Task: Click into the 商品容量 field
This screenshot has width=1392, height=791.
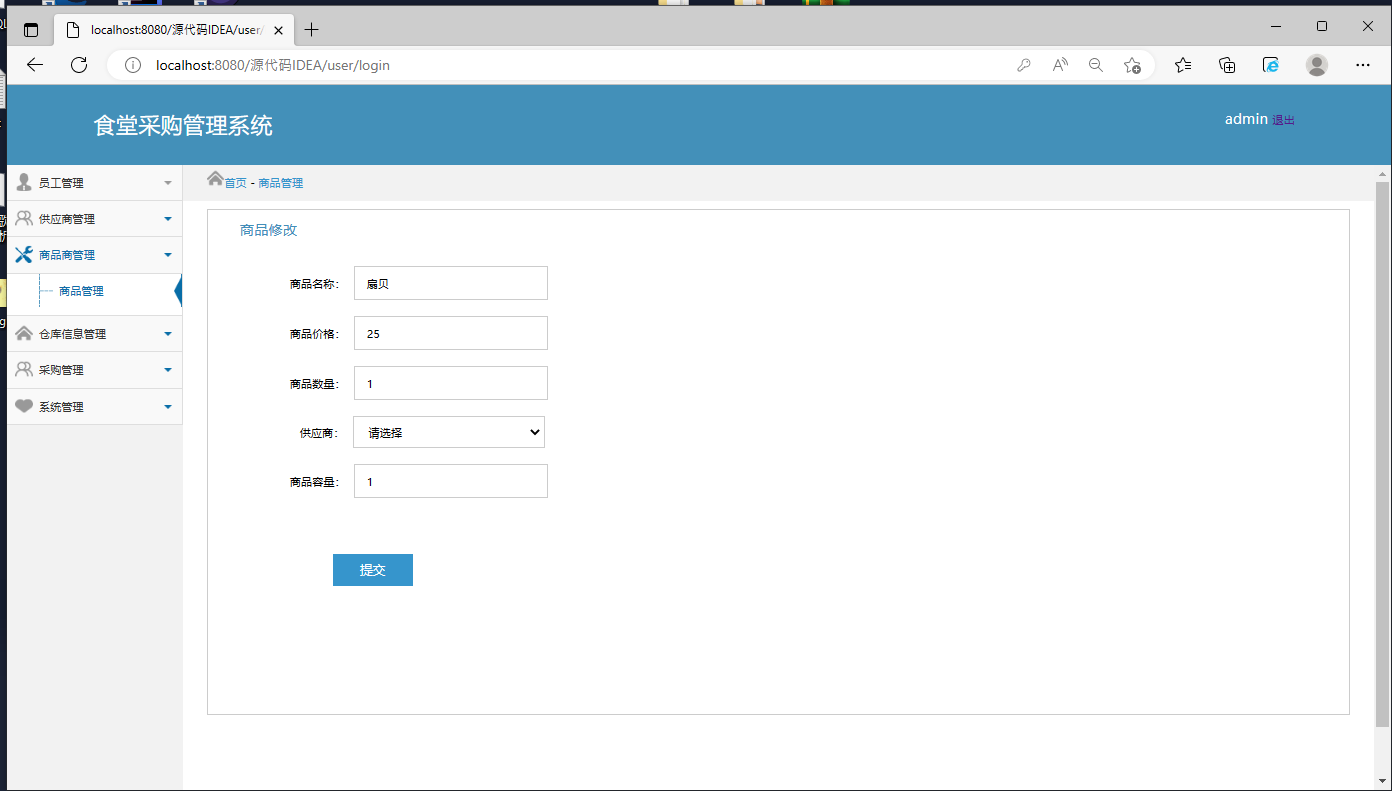Action: point(451,481)
